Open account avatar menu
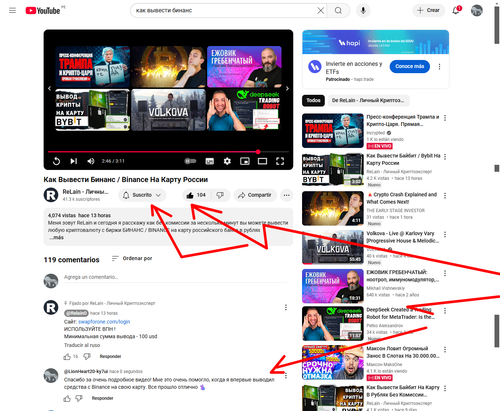Image resolution: width=500 pixels, height=411 pixels. click(x=477, y=10)
